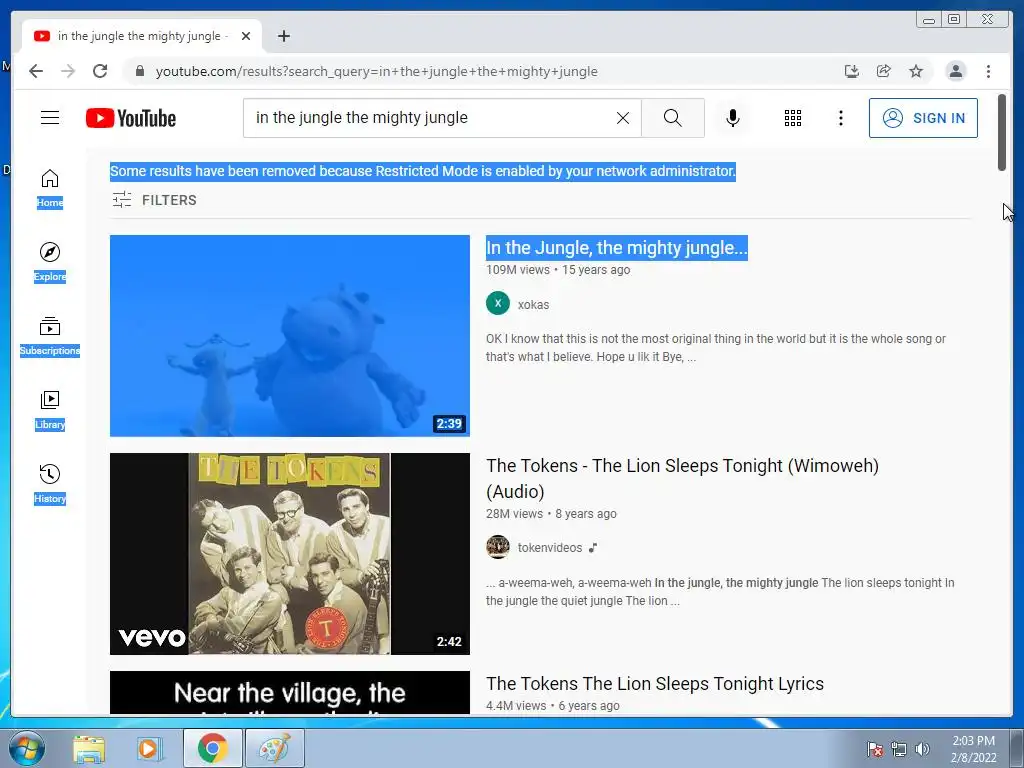Open tokenvideos channel avatar

(498, 547)
